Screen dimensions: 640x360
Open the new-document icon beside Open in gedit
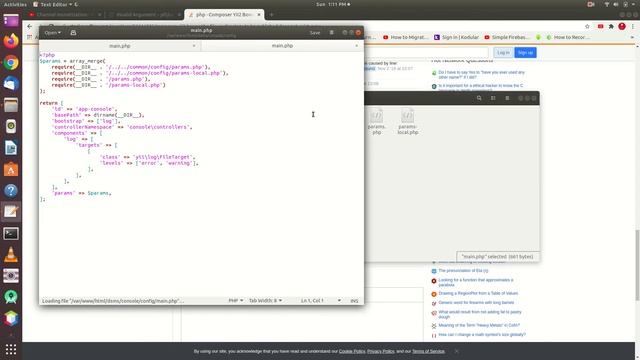point(73,33)
